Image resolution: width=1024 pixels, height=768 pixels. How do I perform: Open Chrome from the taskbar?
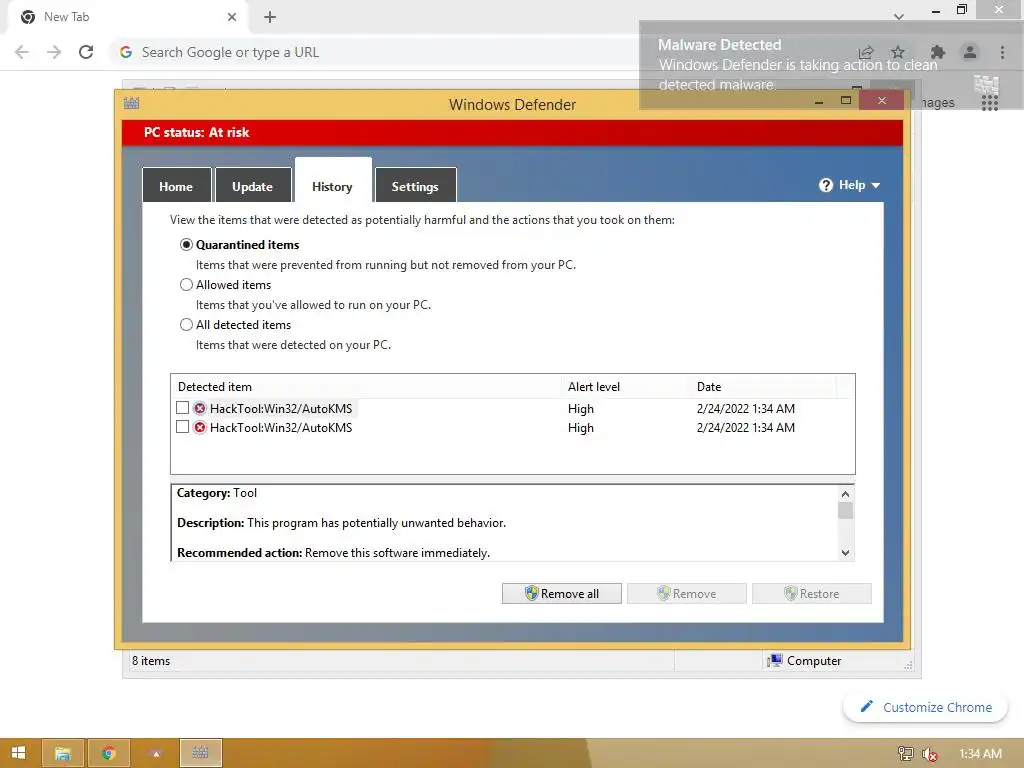click(x=109, y=753)
